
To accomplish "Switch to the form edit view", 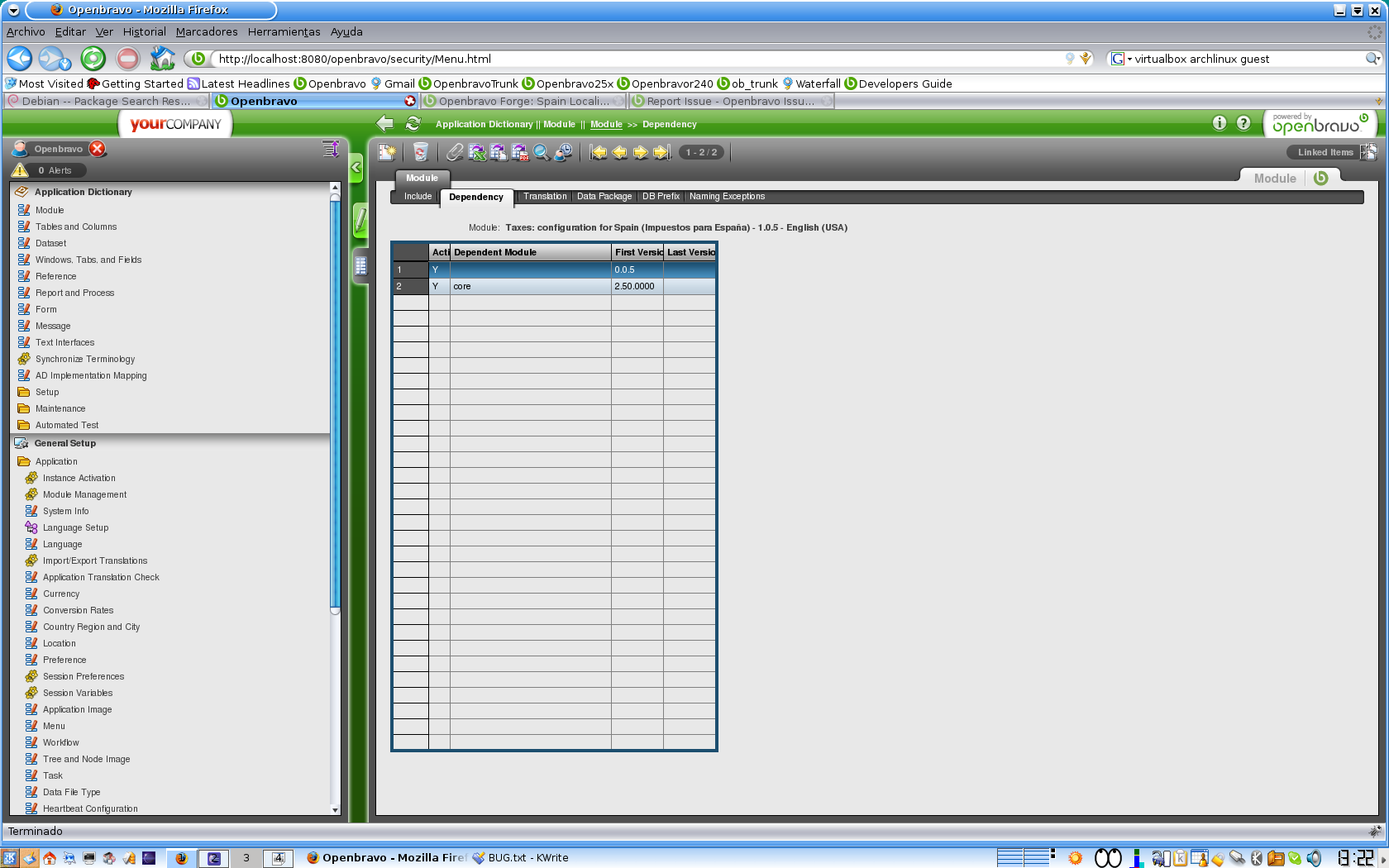I will click(360, 220).
